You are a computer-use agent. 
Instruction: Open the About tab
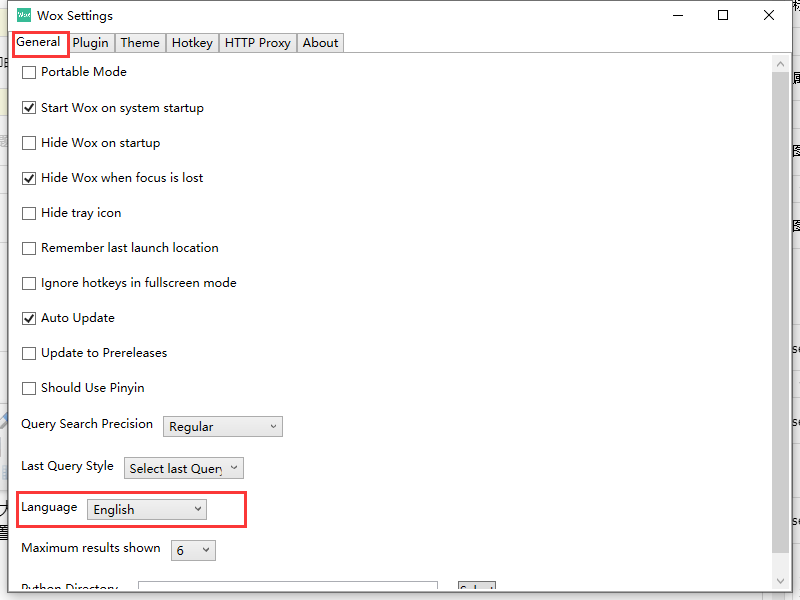[x=320, y=43]
